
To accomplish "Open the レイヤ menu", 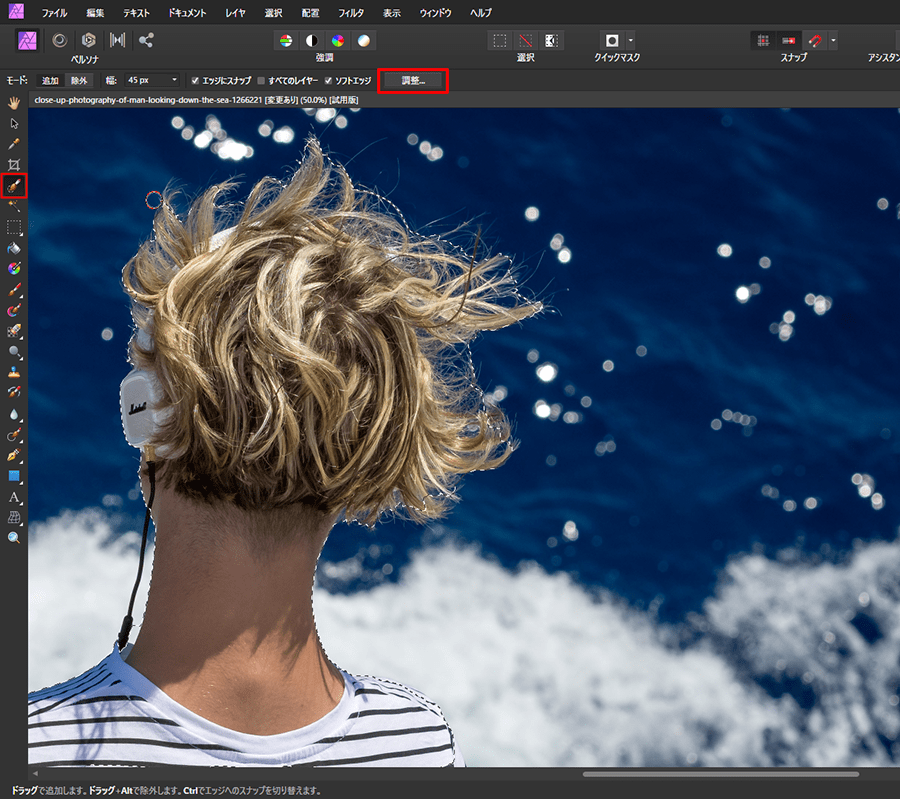I will (236, 13).
